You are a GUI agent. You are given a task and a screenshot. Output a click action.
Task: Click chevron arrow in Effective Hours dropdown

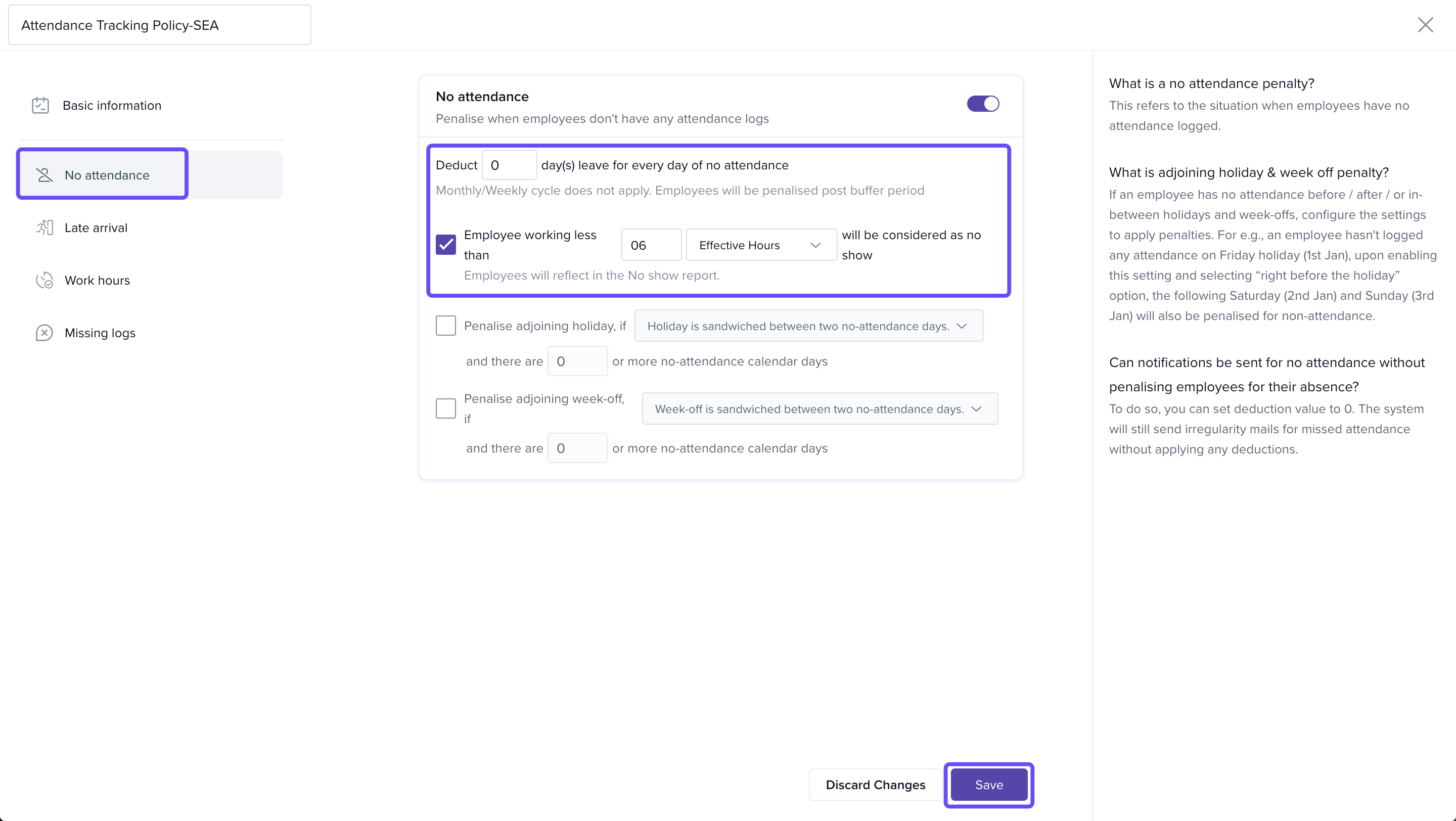[815, 245]
